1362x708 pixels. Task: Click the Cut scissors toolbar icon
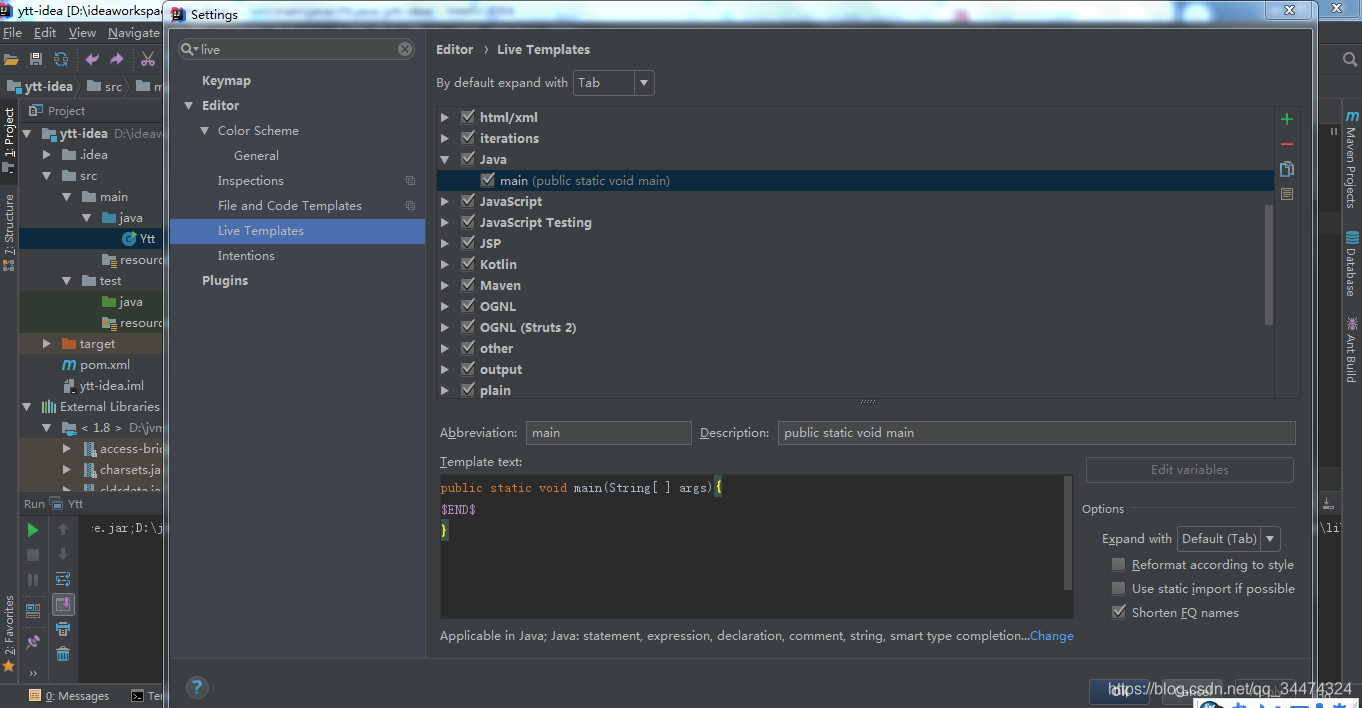[x=148, y=60]
